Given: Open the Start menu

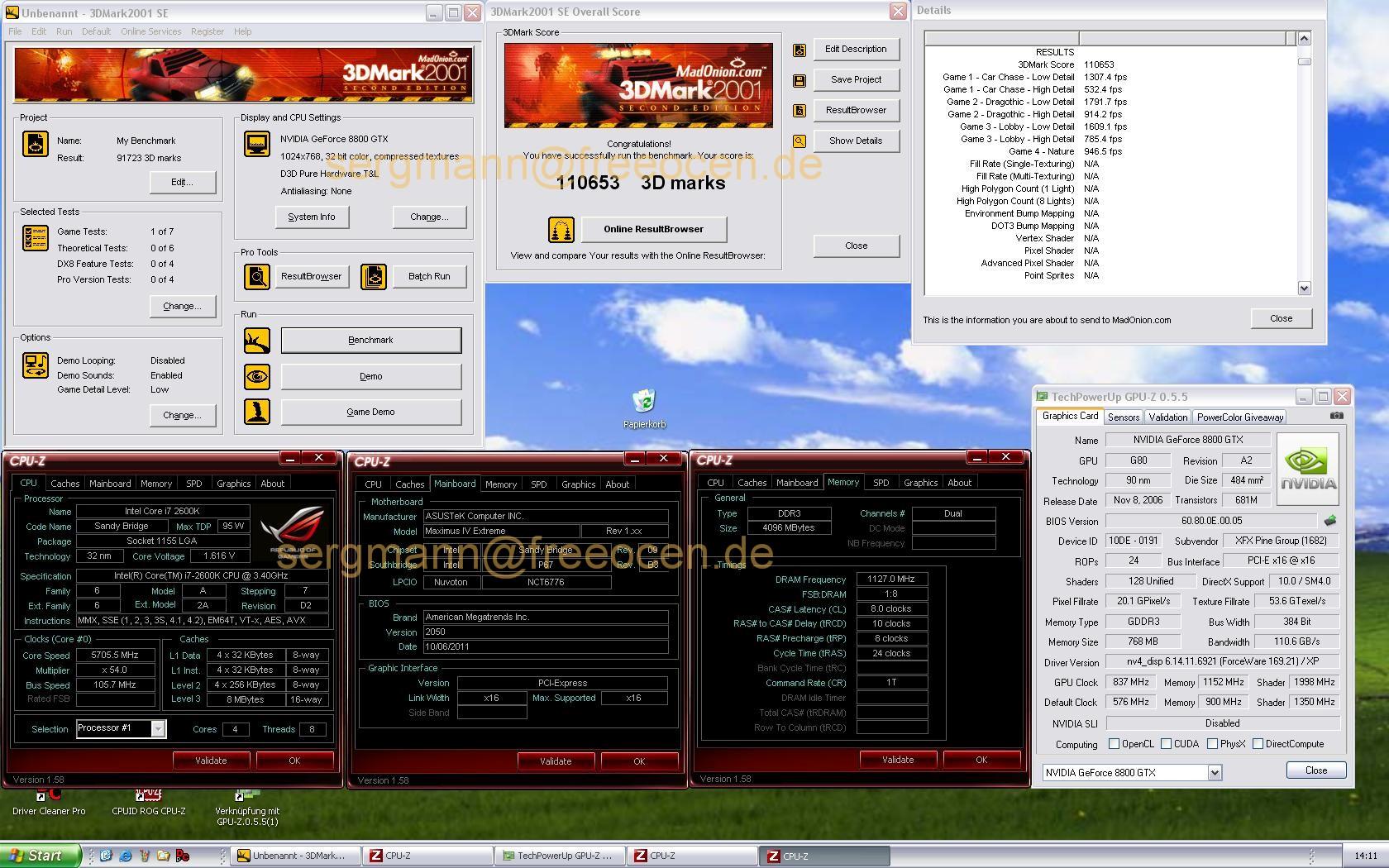Looking at the screenshot, I should [41, 856].
